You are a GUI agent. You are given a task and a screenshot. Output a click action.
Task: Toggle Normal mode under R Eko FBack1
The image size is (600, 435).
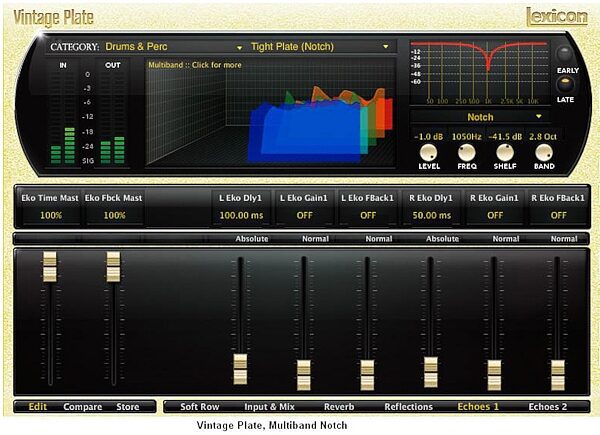[564, 239]
